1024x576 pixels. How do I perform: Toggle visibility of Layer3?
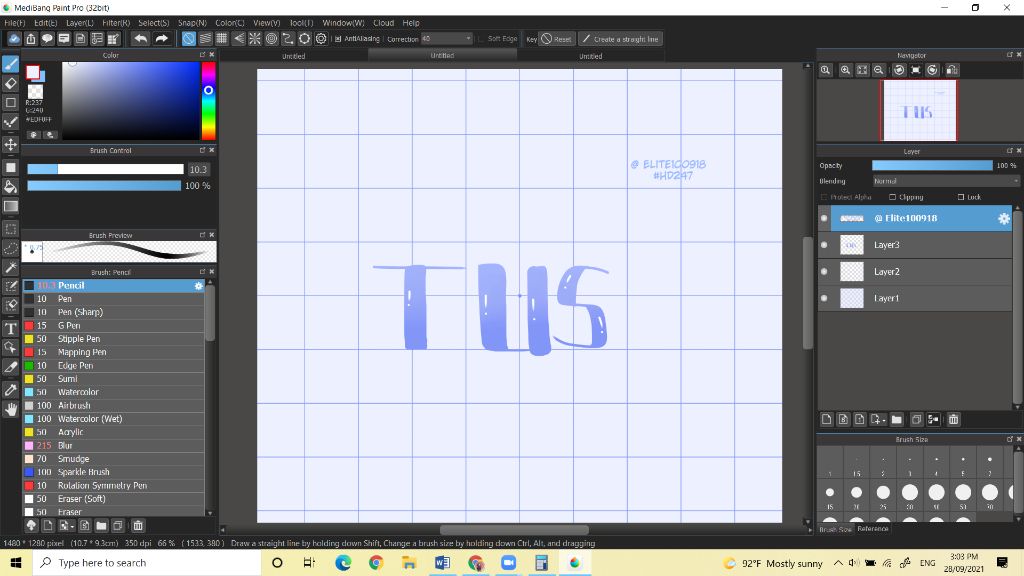coord(824,244)
